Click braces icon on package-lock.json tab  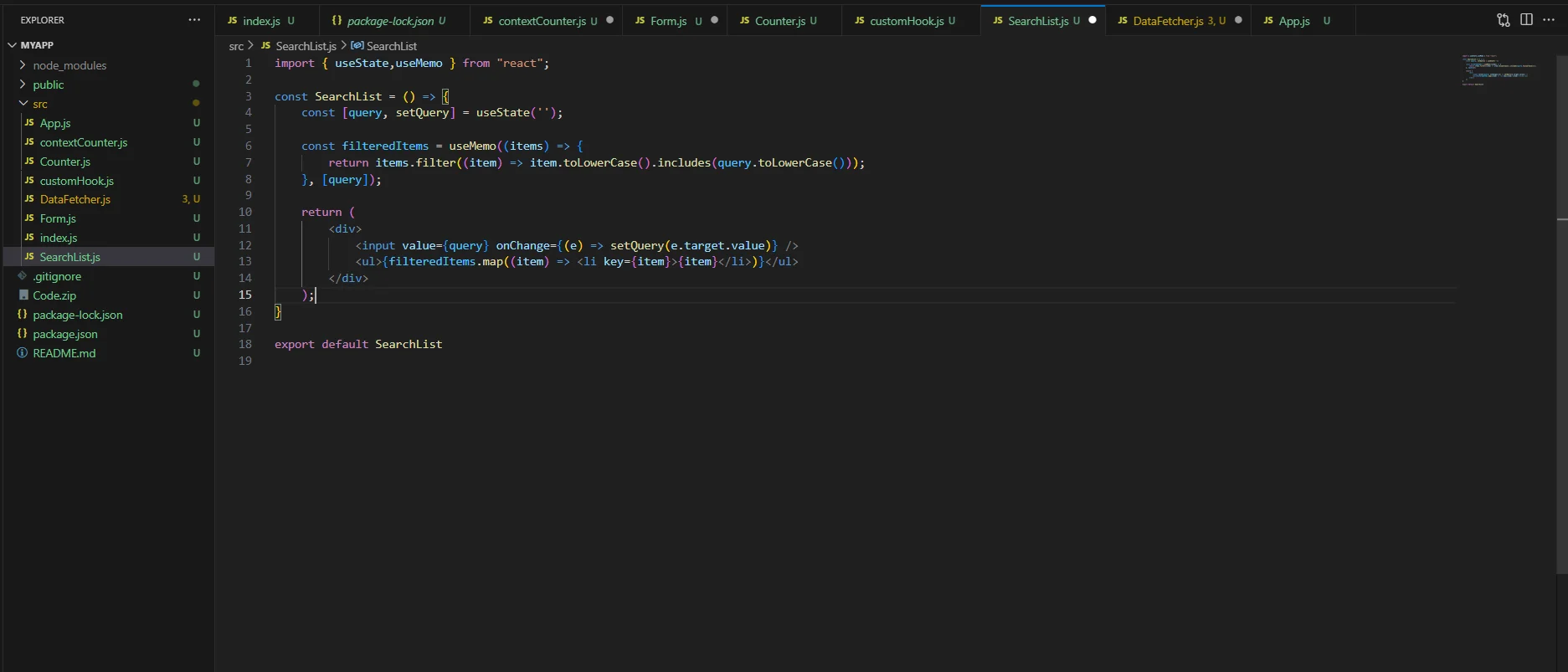[x=337, y=20]
